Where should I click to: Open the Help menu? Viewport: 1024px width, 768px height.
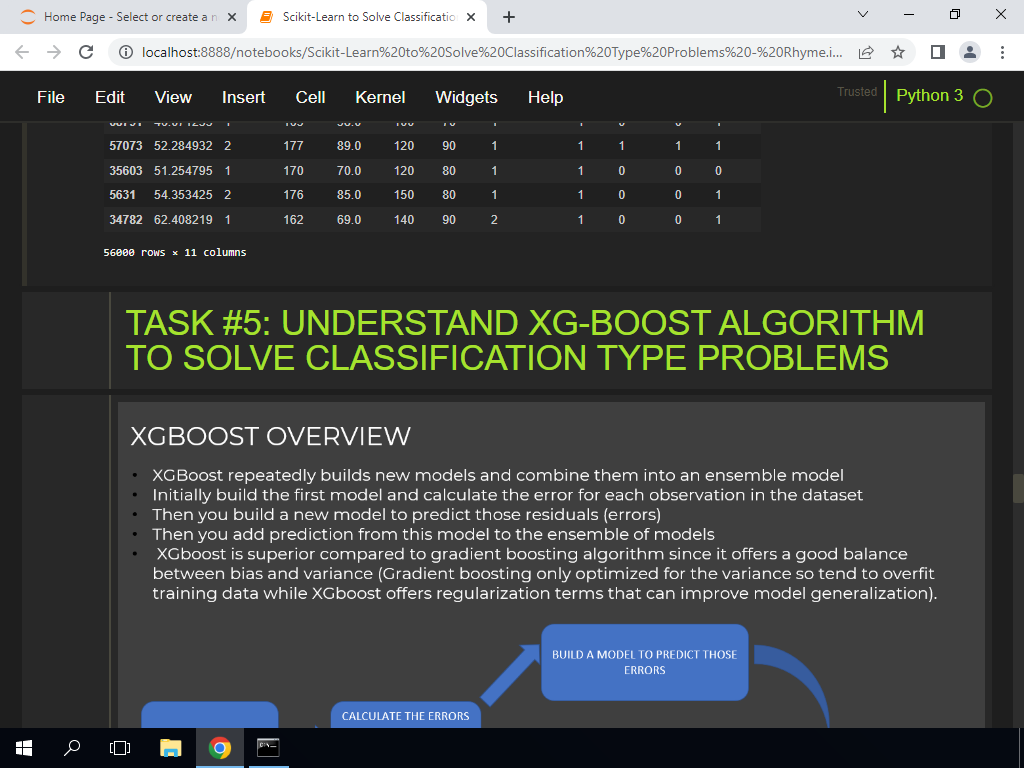(x=545, y=97)
